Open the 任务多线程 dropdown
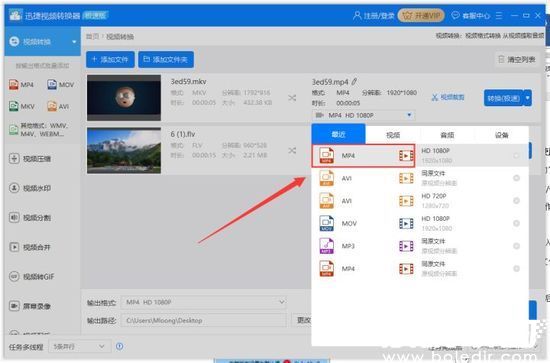550x363 pixels. click(x=79, y=347)
